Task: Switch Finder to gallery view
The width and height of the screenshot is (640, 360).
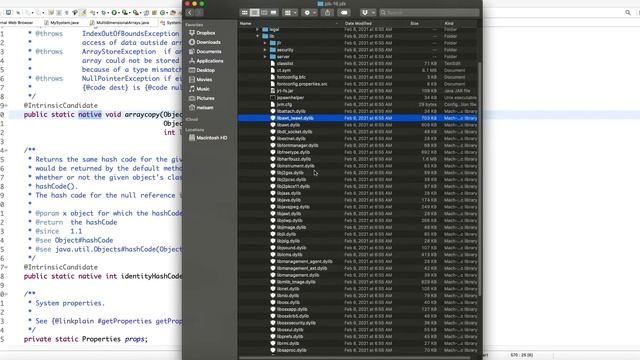Action: point(273,13)
